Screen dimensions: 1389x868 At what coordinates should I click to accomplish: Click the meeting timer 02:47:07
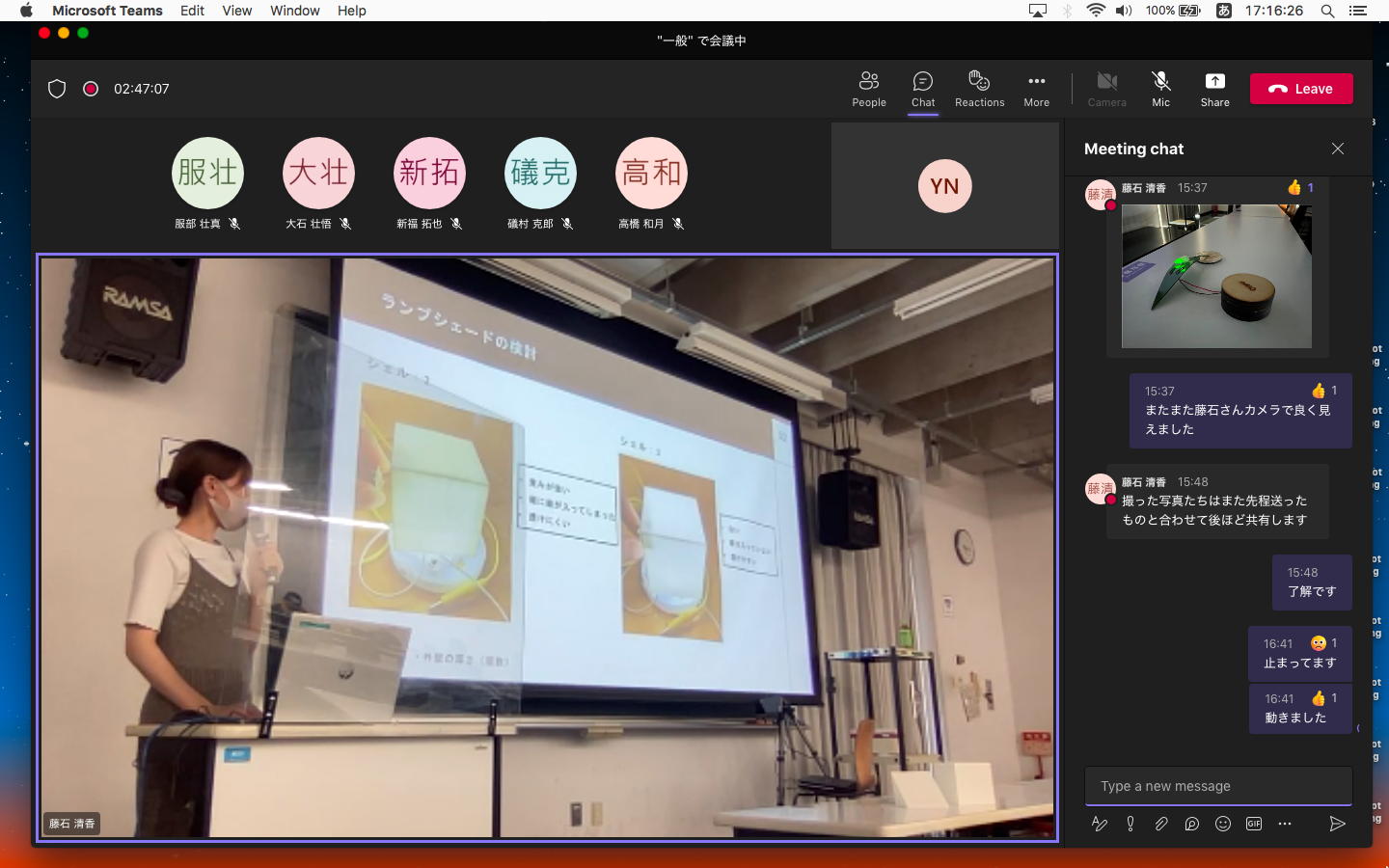coord(142,89)
